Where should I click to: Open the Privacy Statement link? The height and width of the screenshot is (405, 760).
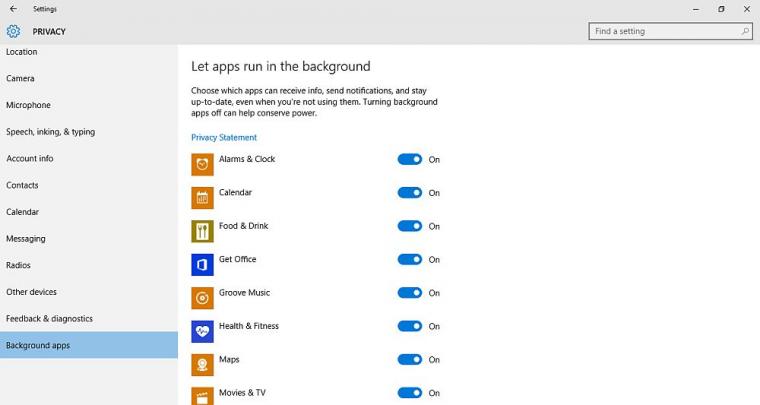(224, 138)
